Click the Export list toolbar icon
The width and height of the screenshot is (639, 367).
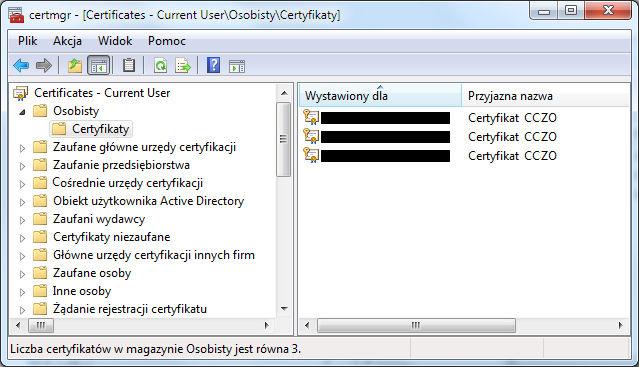[183, 65]
